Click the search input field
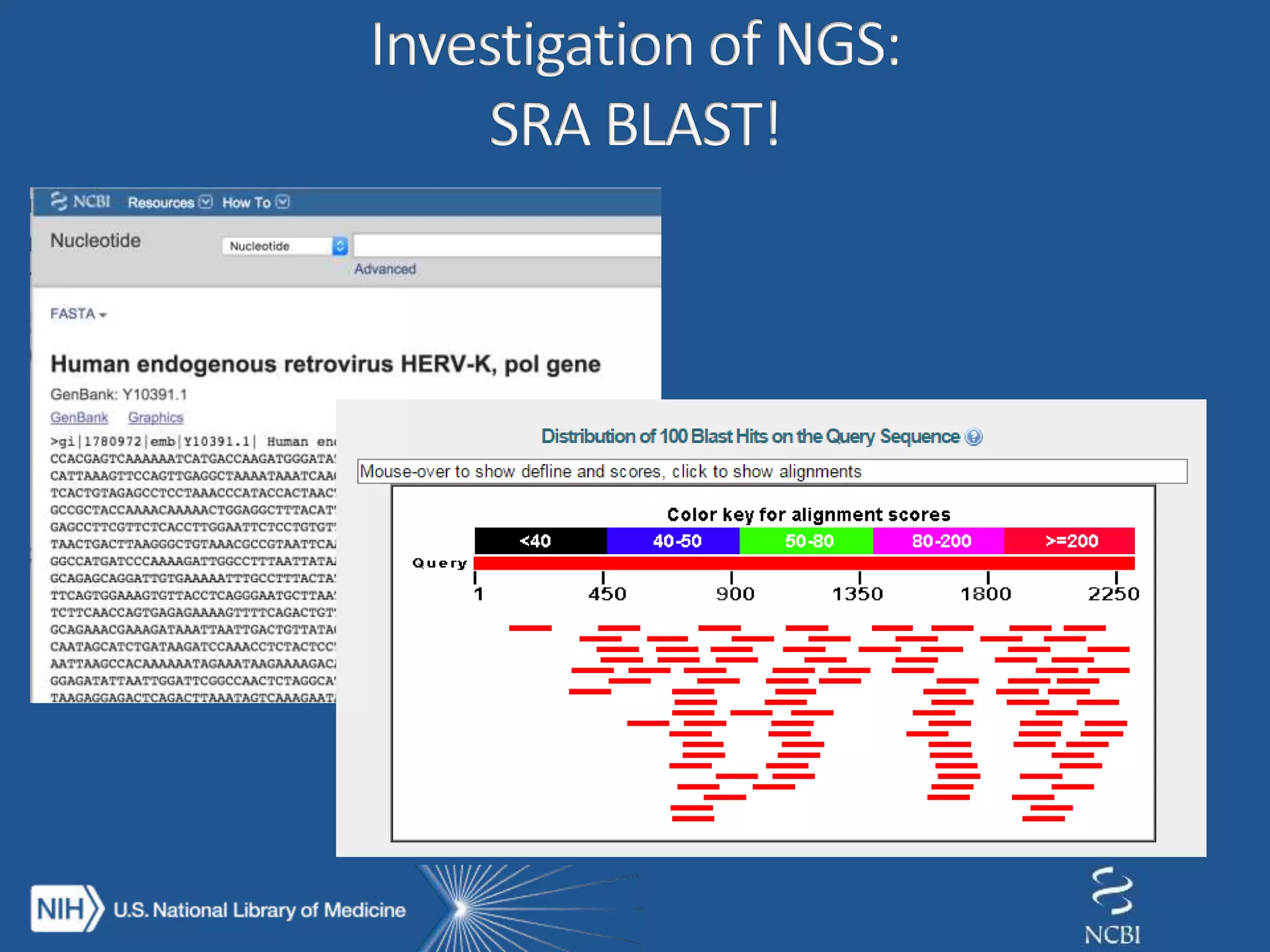The height and width of the screenshot is (952, 1270). pos(505,245)
